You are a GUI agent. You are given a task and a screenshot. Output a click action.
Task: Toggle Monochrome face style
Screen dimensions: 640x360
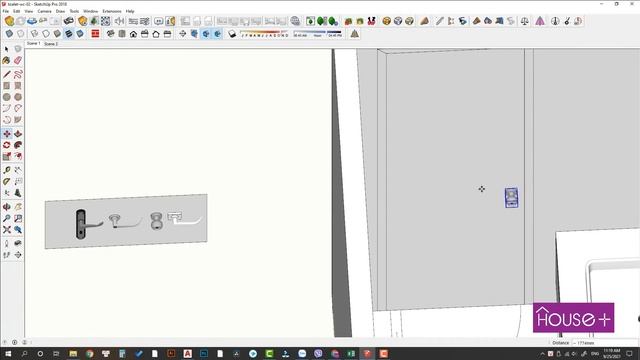[x=80, y=34]
